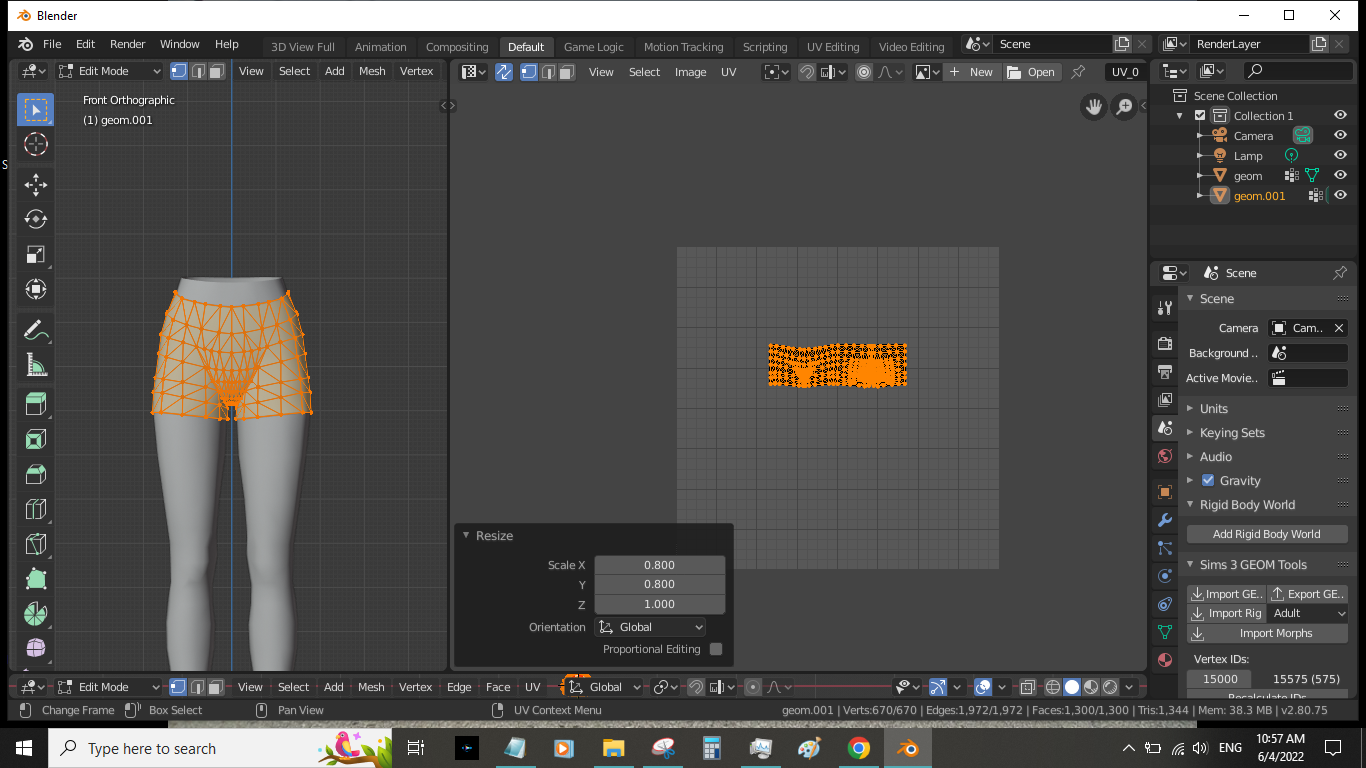Pin the image in UV editor header
Viewport: 1366px width, 768px height.
(x=1078, y=72)
